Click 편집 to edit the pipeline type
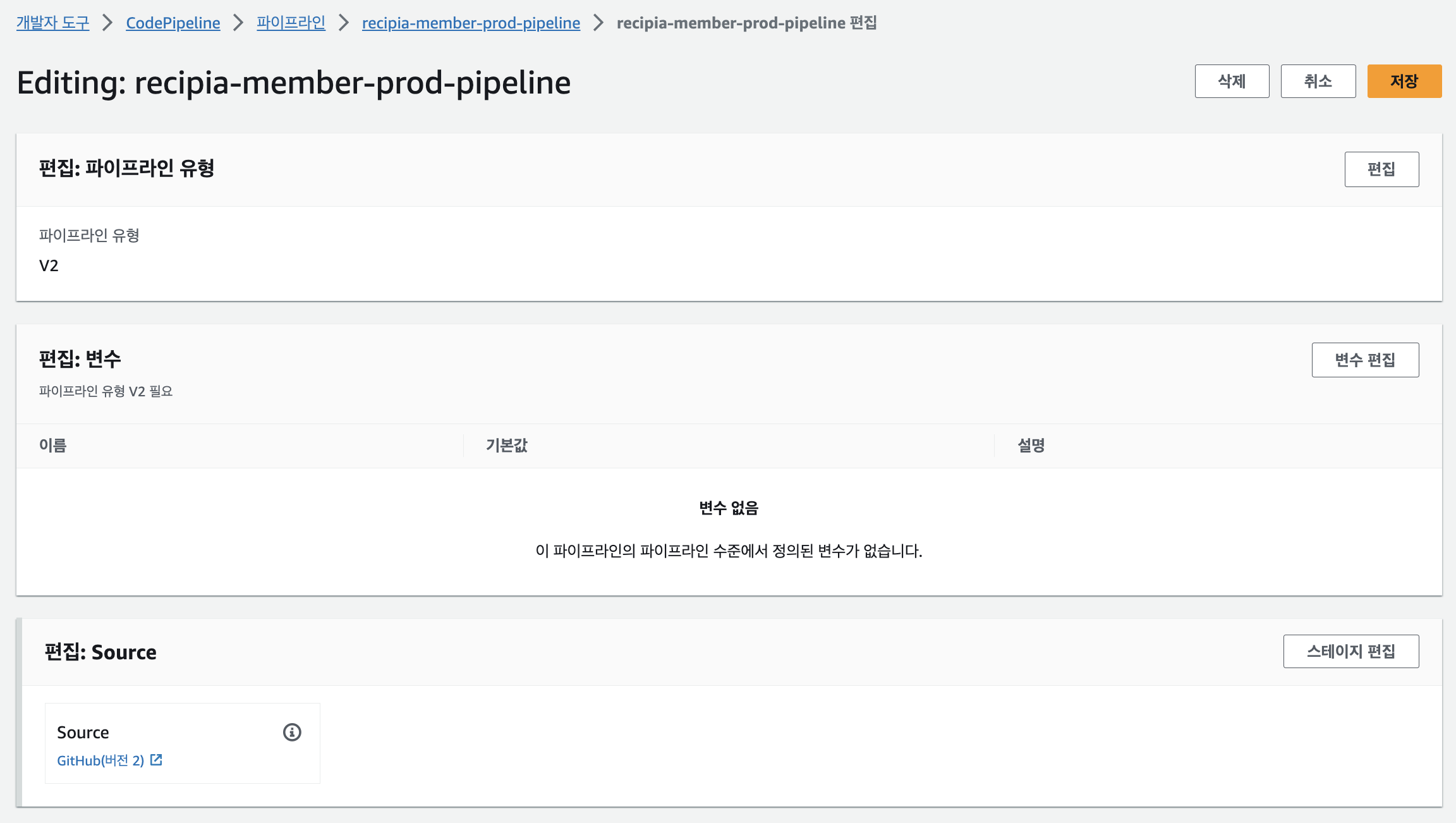The image size is (1456, 823). (x=1382, y=169)
